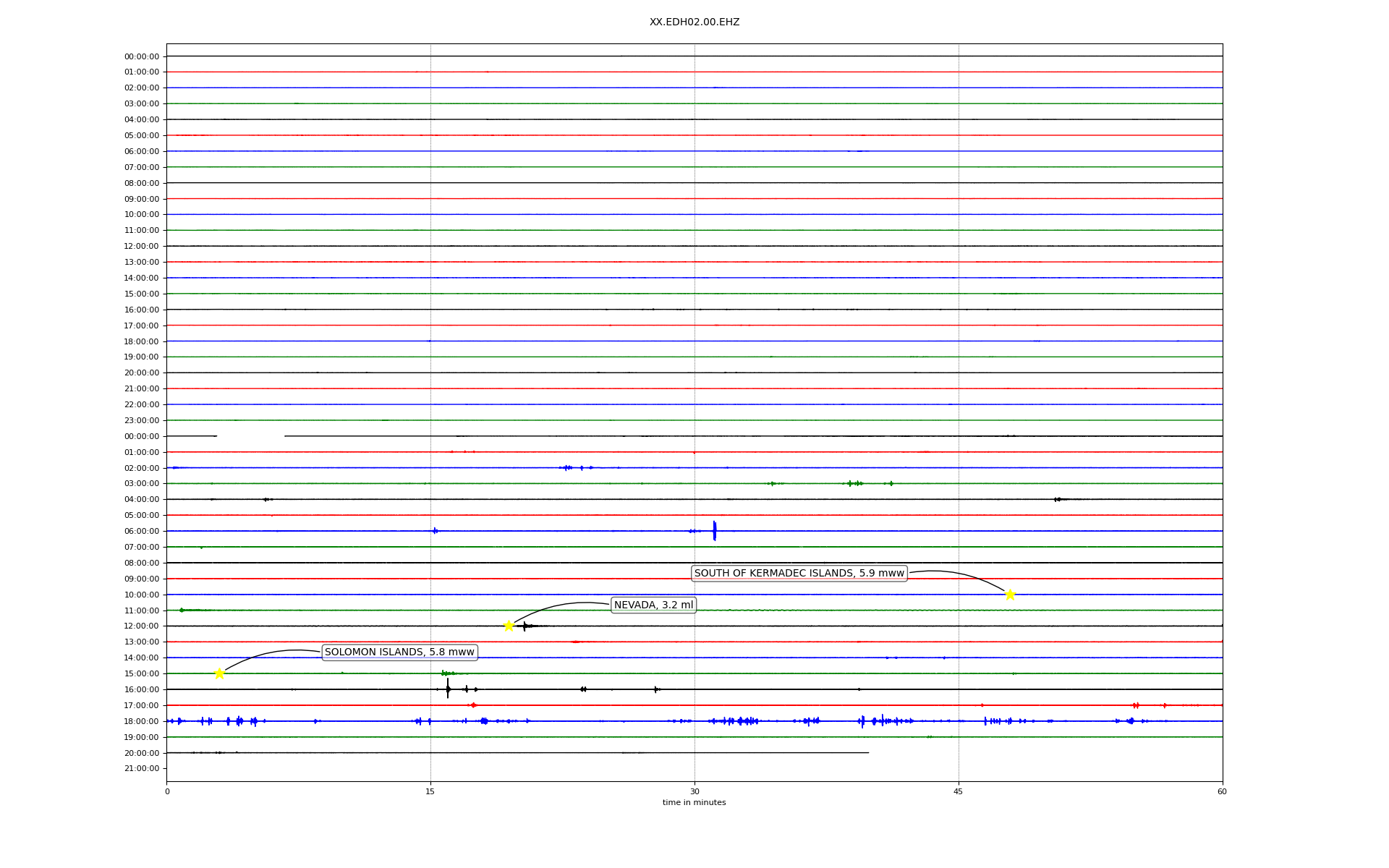Select the 23:00:00 hour label
The image size is (1389, 868).
(x=142, y=420)
